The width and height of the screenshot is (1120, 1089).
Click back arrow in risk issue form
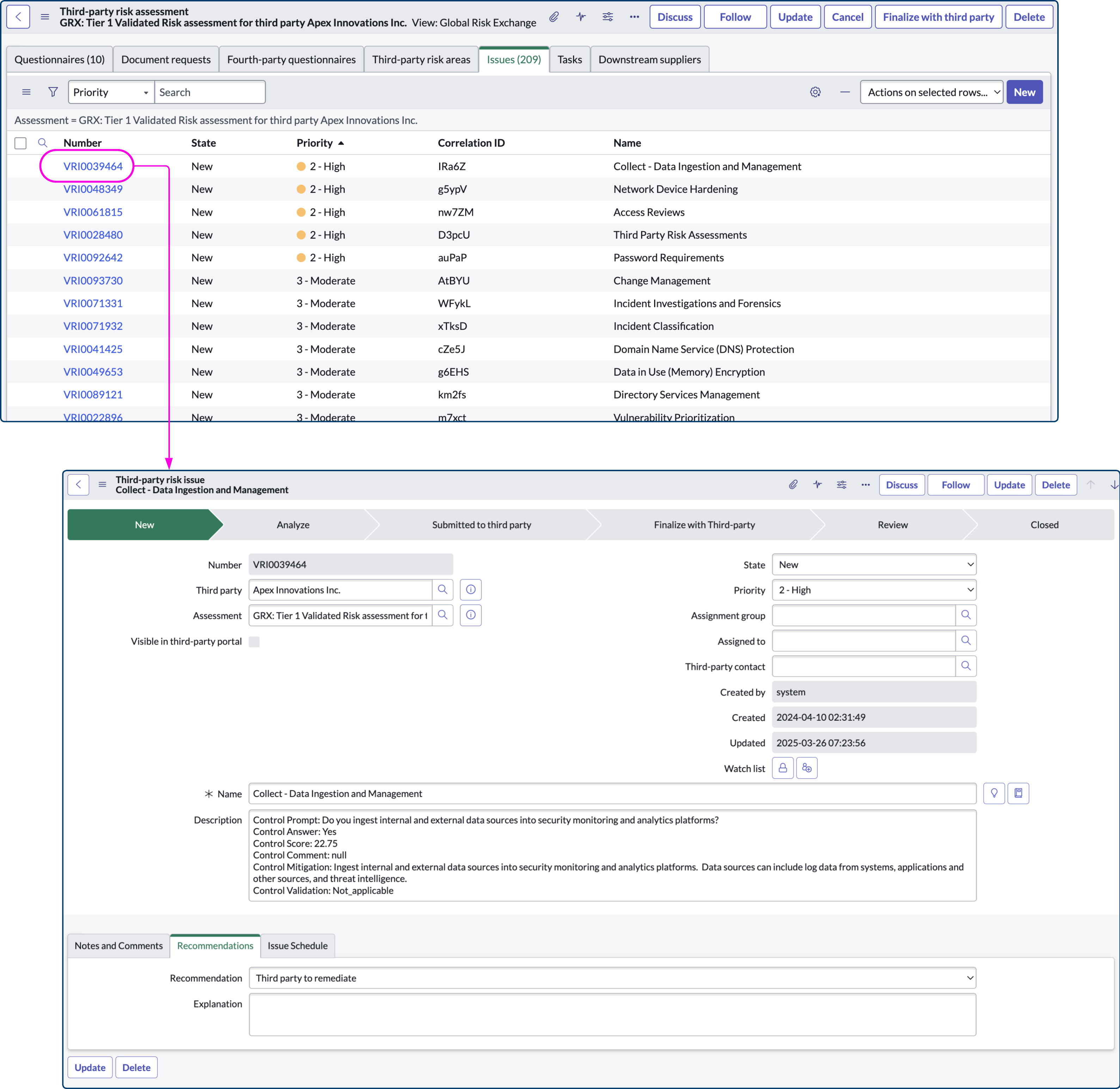(x=78, y=485)
